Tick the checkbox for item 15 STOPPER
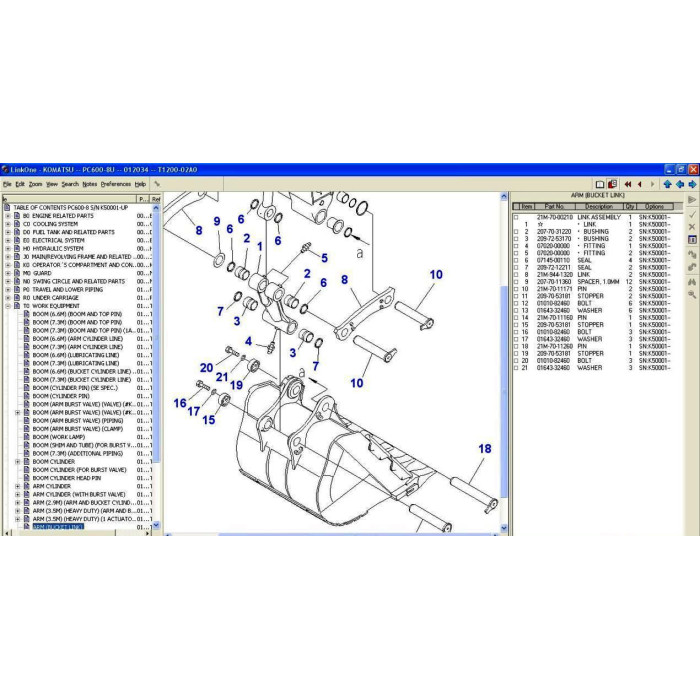The height and width of the screenshot is (700, 700). pyautogui.click(x=516, y=325)
